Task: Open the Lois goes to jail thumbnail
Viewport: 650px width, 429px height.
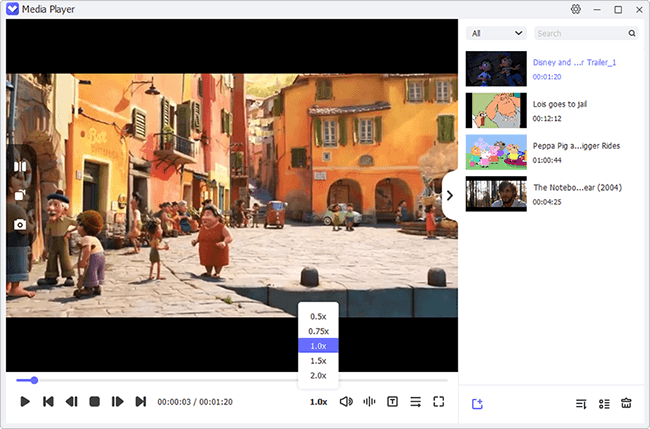Action: tap(496, 110)
